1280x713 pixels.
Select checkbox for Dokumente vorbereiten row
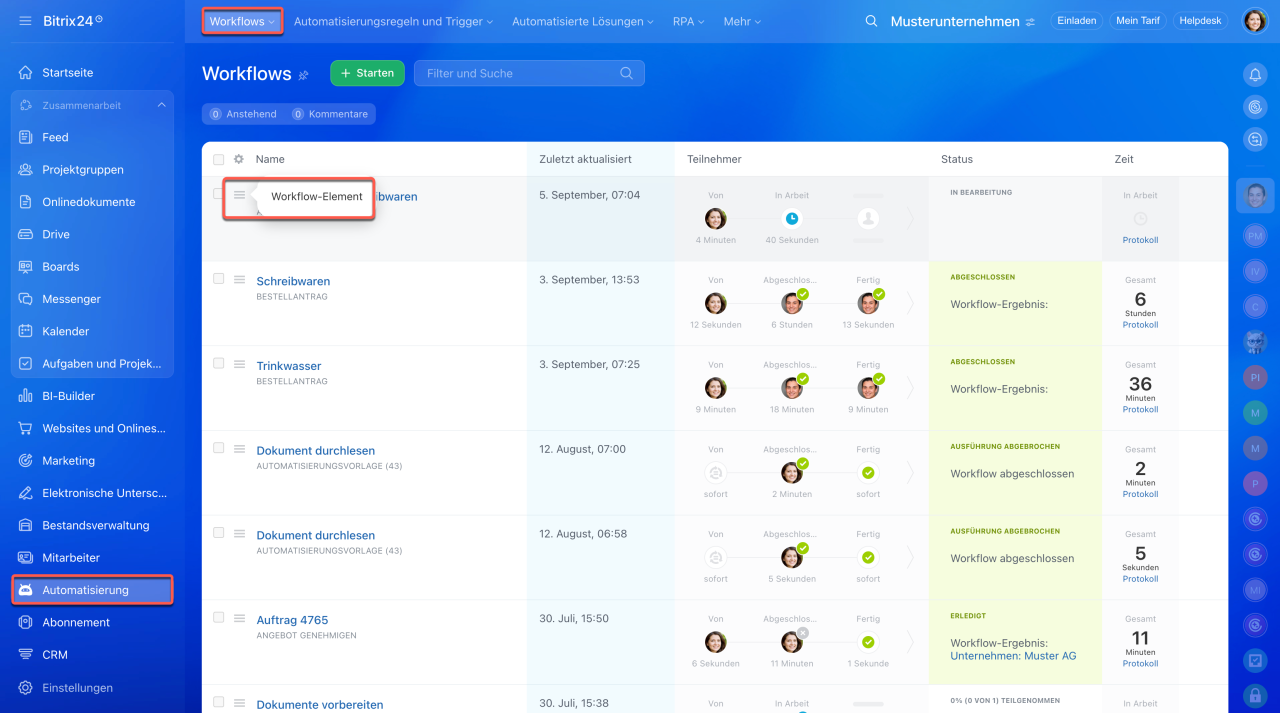(219, 703)
